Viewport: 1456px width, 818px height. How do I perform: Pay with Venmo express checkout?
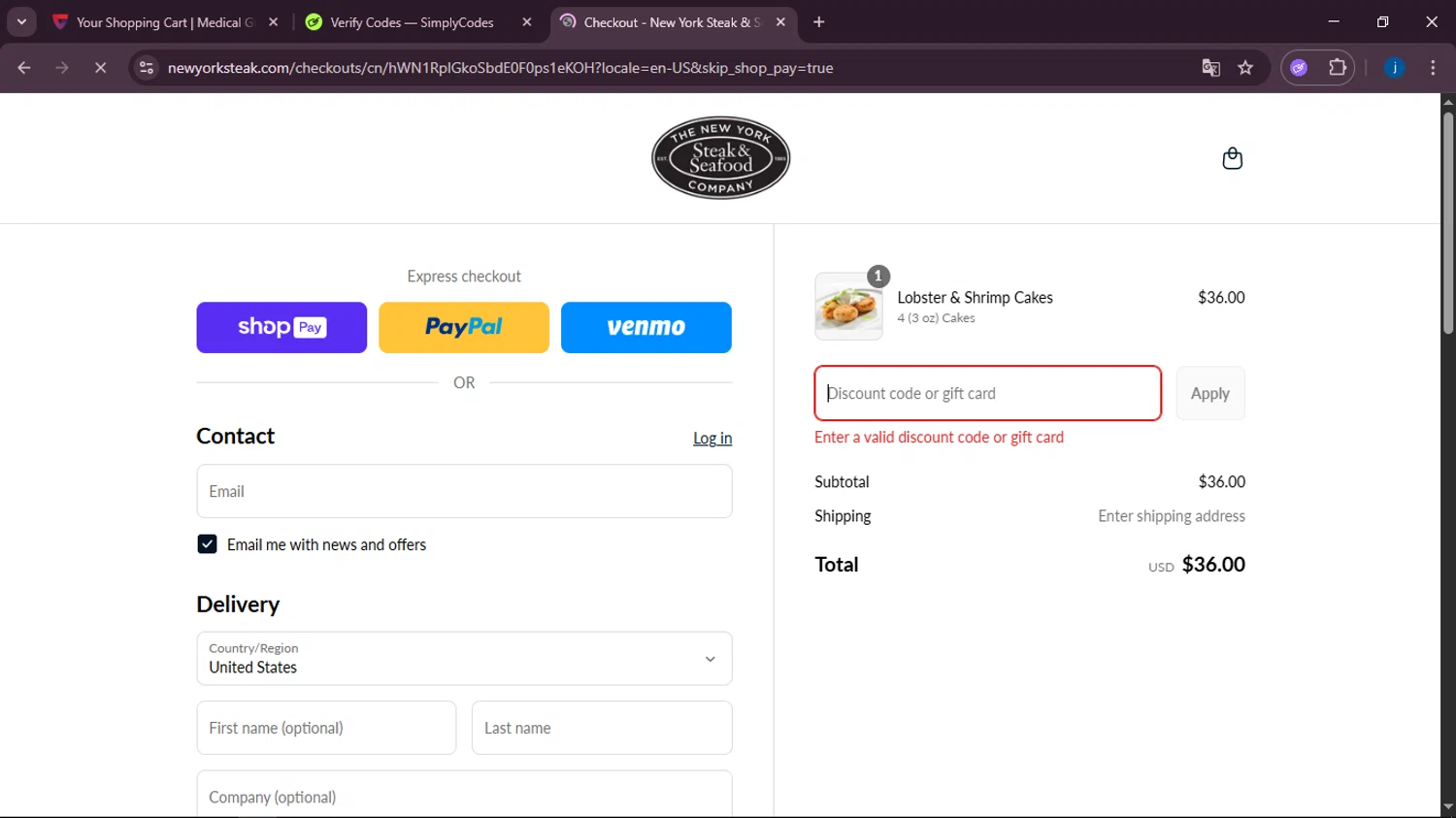point(646,327)
